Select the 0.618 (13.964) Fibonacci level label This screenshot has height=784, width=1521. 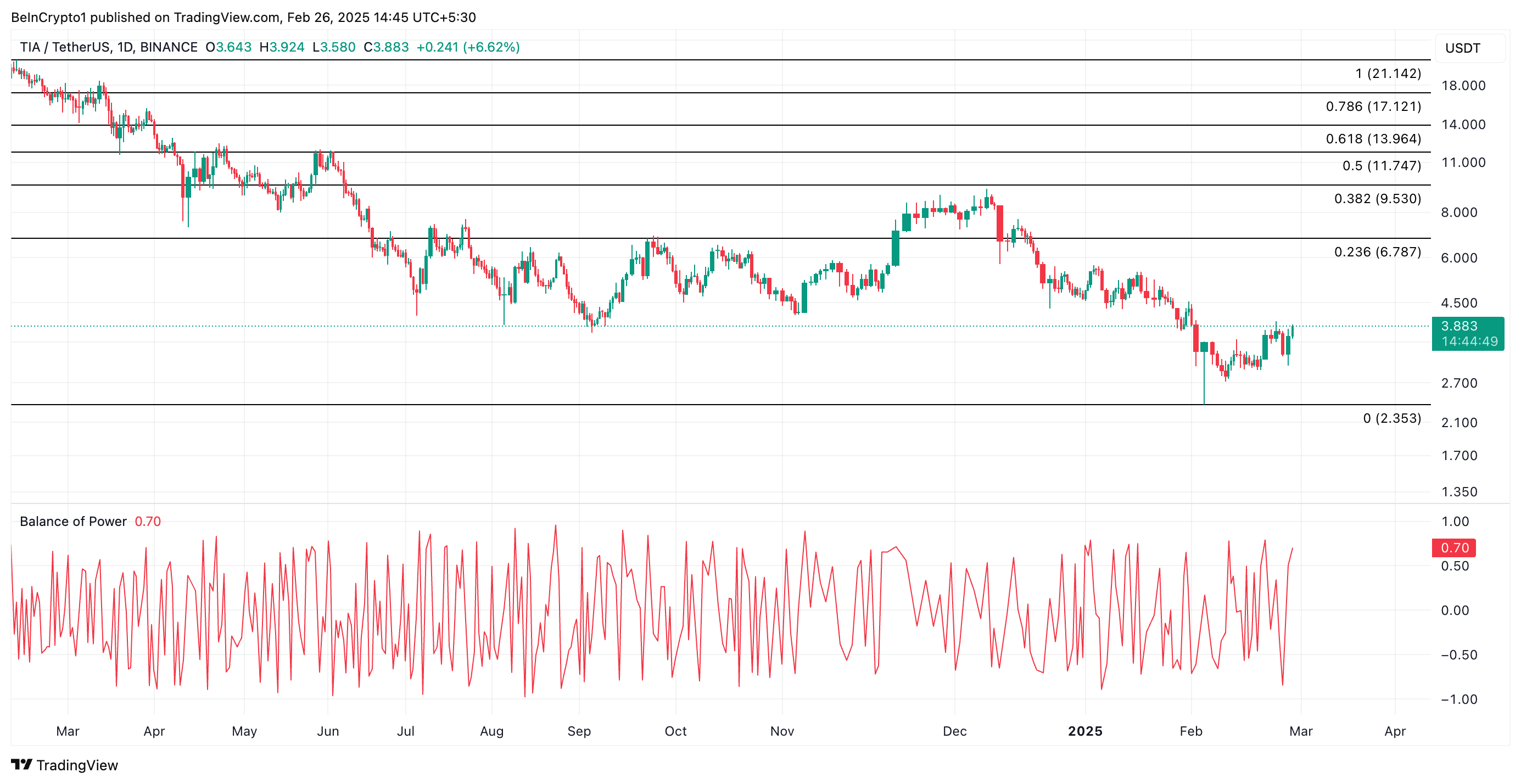[1373, 139]
